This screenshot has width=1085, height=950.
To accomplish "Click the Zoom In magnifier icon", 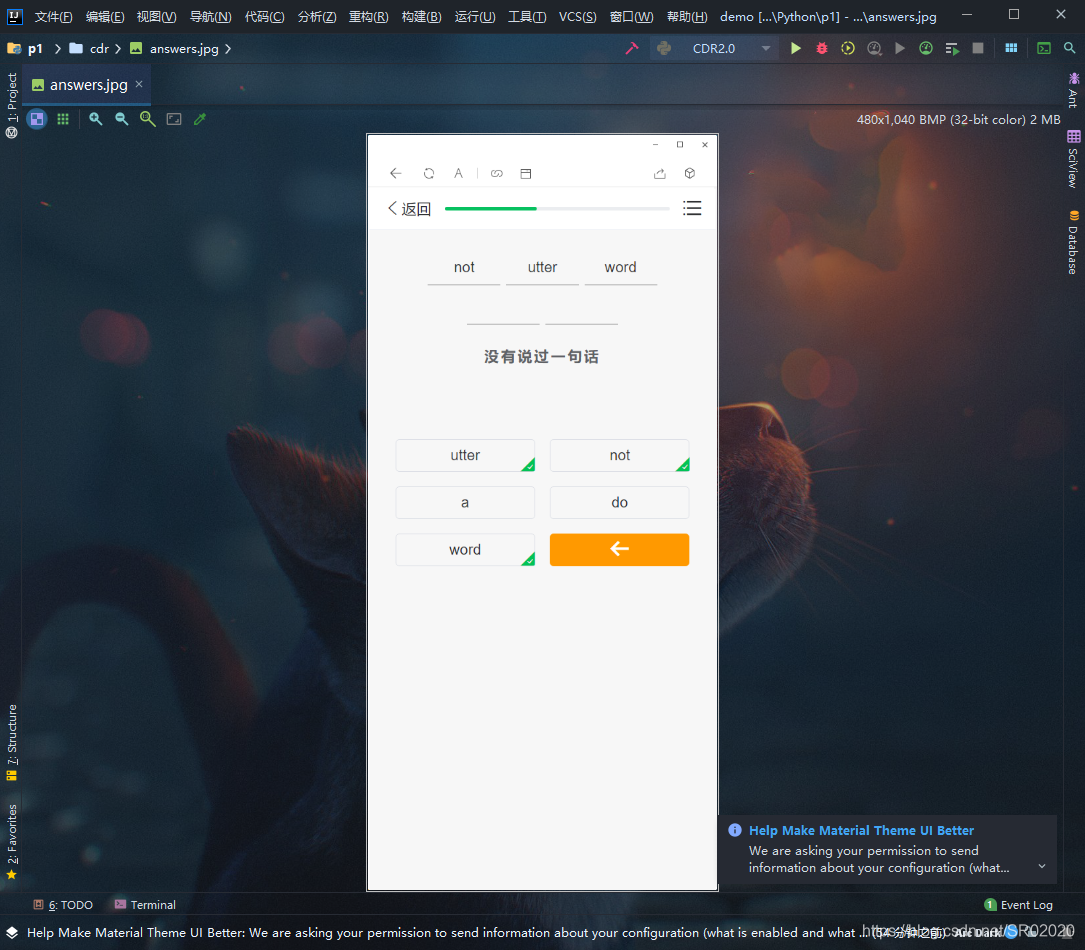I will pos(95,119).
